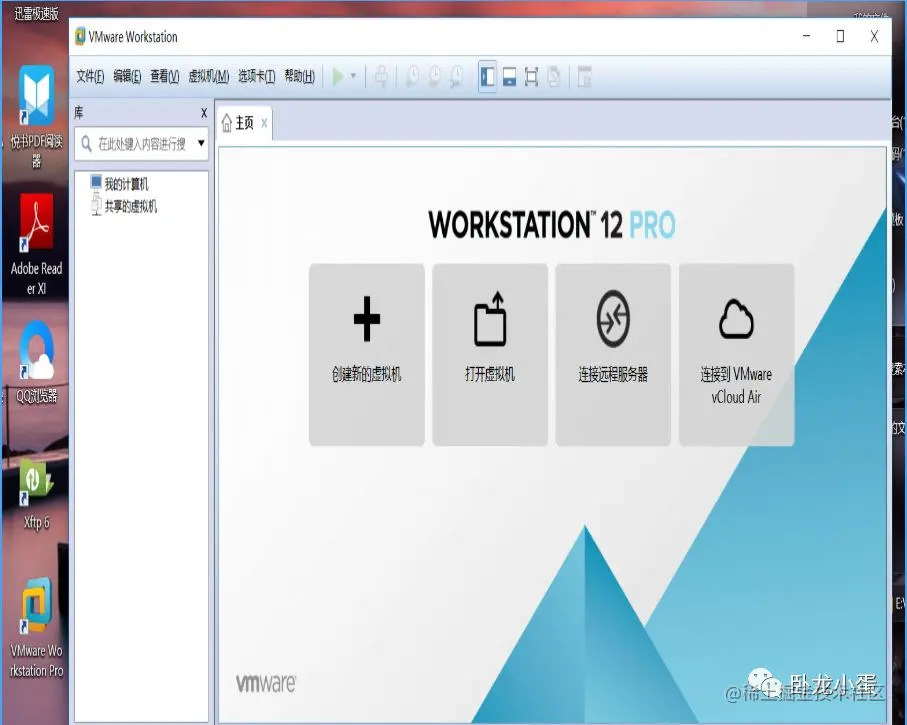This screenshot has width=907, height=725.
Task: Open the 编辑(E) menu
Action: pyautogui.click(x=127, y=76)
